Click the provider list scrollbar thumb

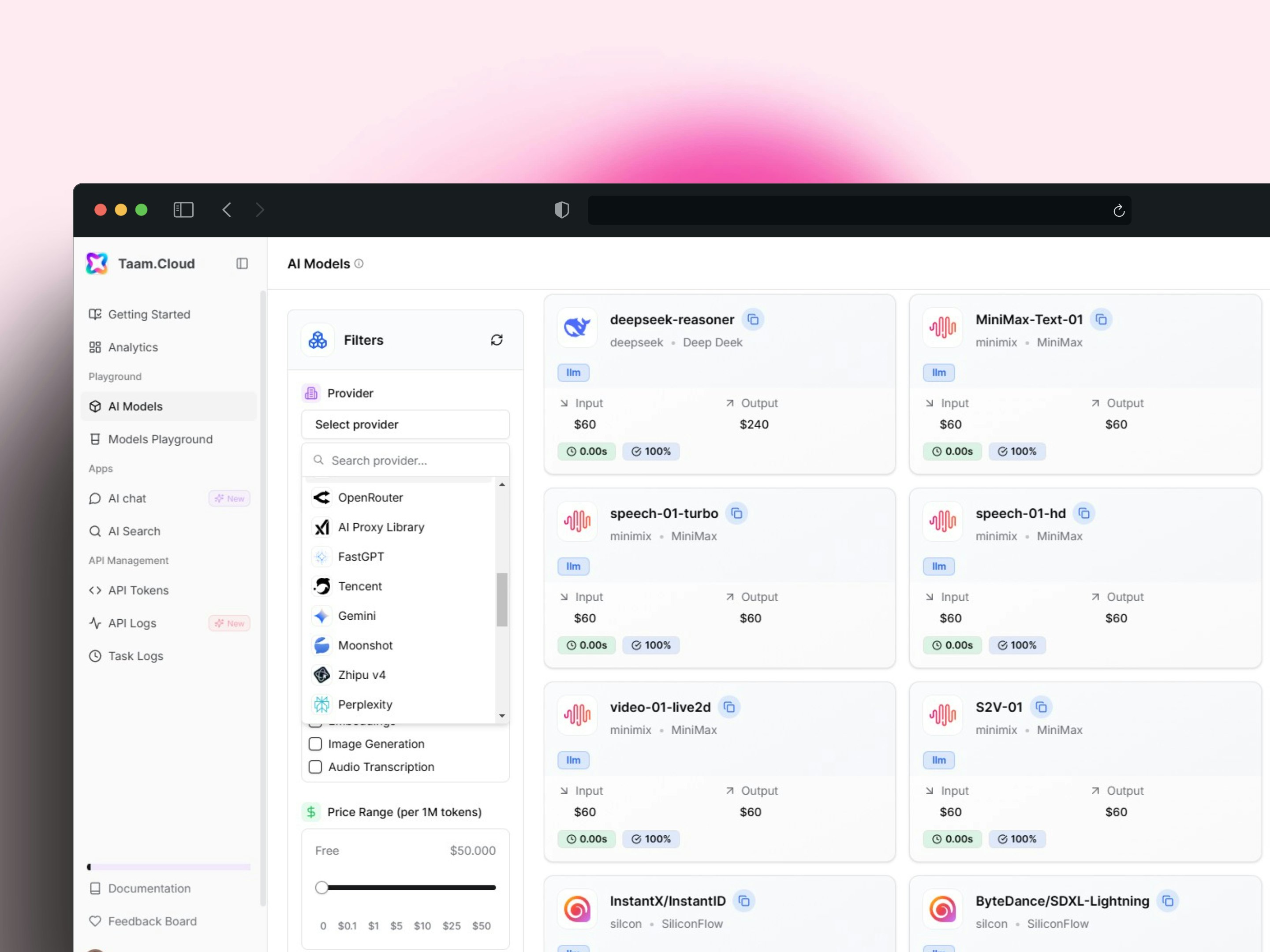click(502, 600)
